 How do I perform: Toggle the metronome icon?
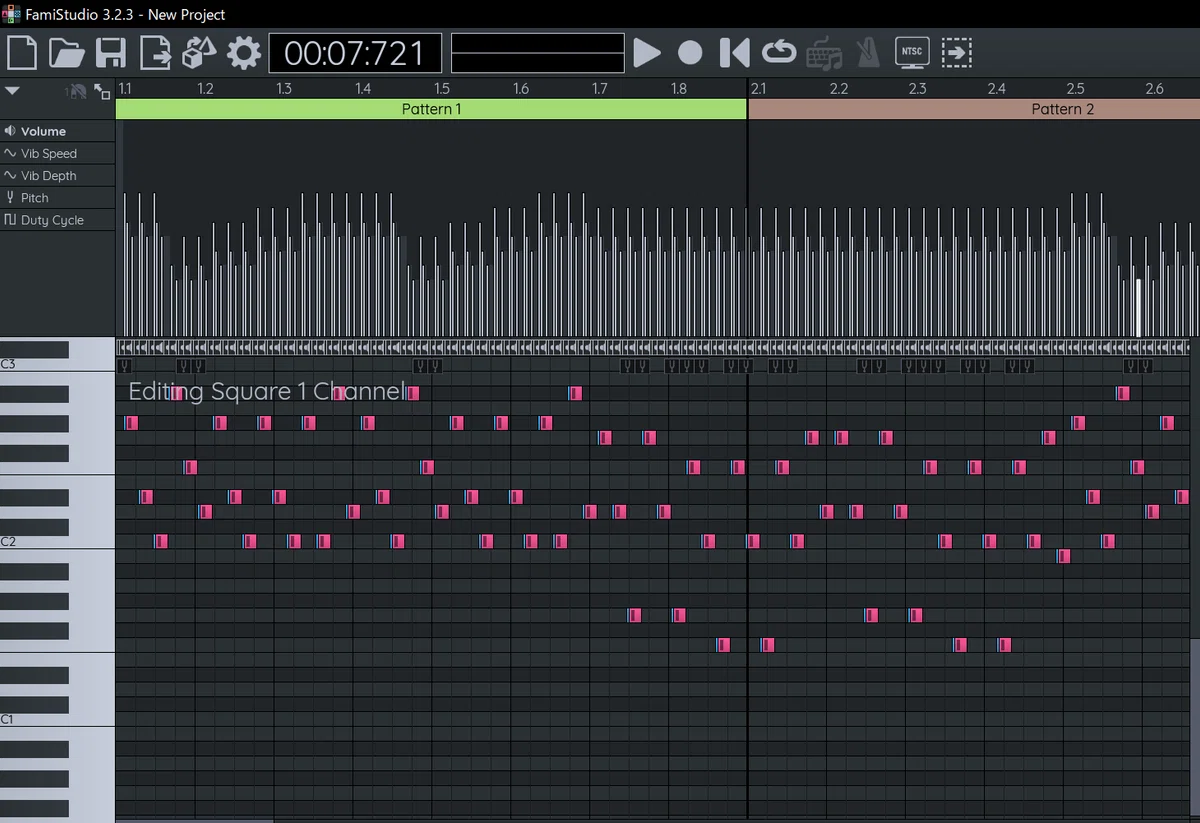click(x=868, y=52)
